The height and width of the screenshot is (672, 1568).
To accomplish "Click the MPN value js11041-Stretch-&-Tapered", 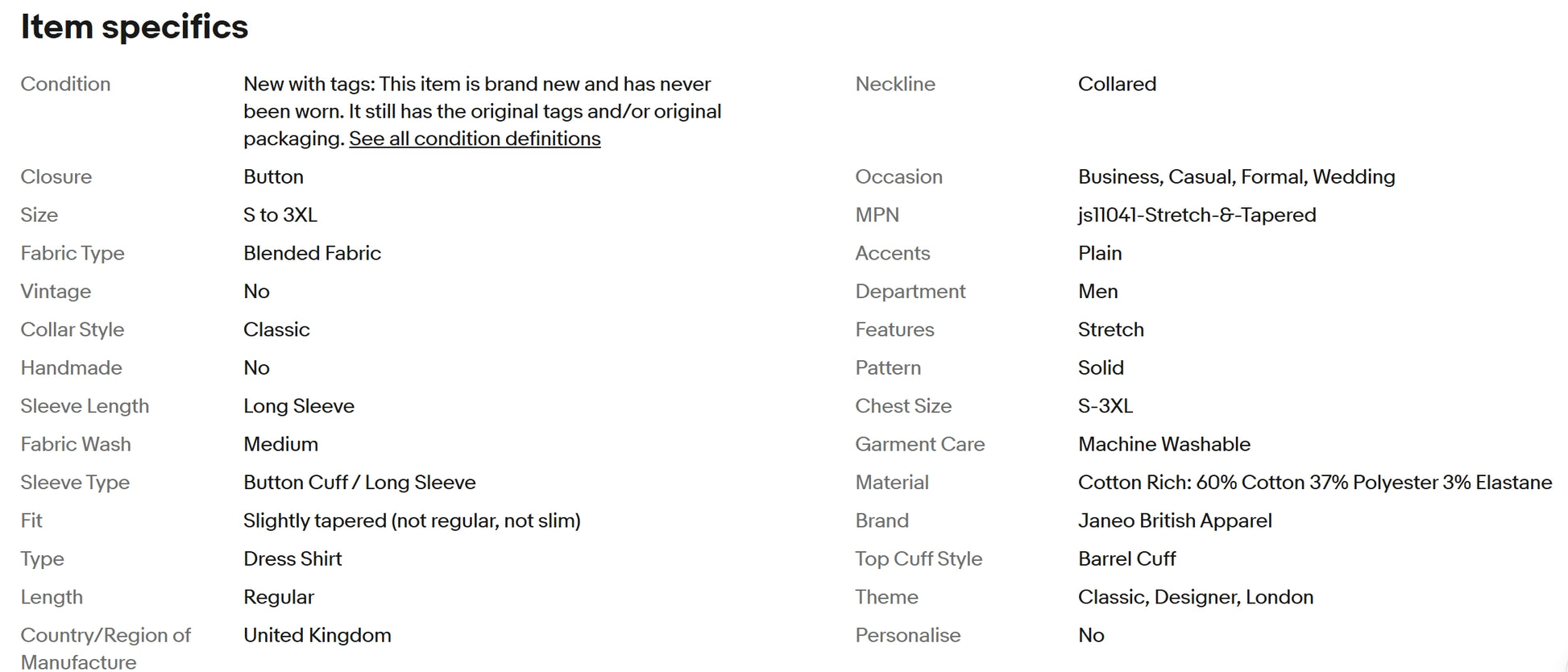I will click(x=1197, y=215).
